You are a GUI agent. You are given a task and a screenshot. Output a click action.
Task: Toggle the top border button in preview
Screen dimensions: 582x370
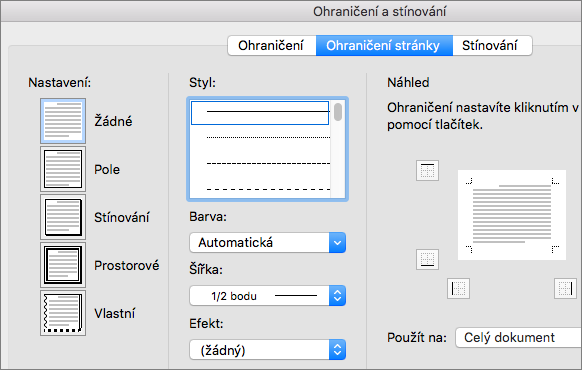tap(427, 171)
